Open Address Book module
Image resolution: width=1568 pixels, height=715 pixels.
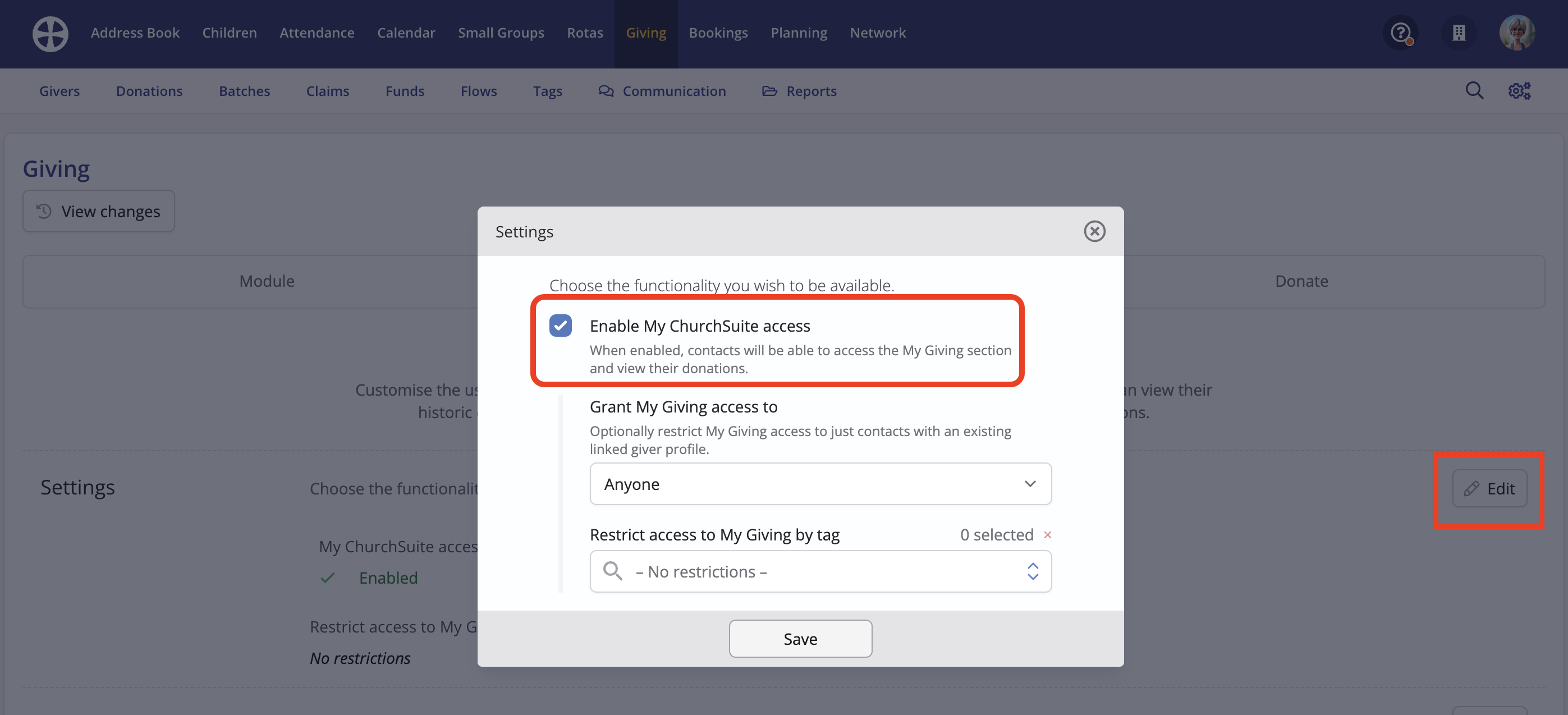tap(135, 33)
